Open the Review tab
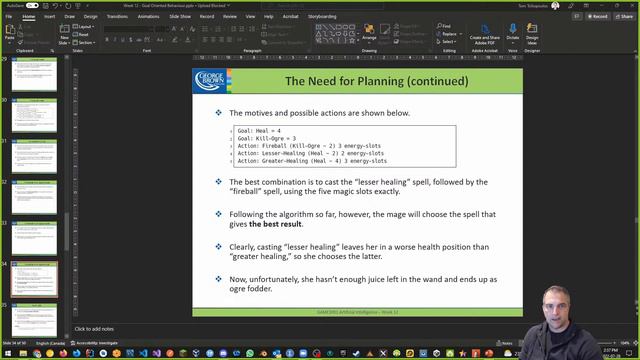This screenshot has height=360, width=640. point(229,17)
